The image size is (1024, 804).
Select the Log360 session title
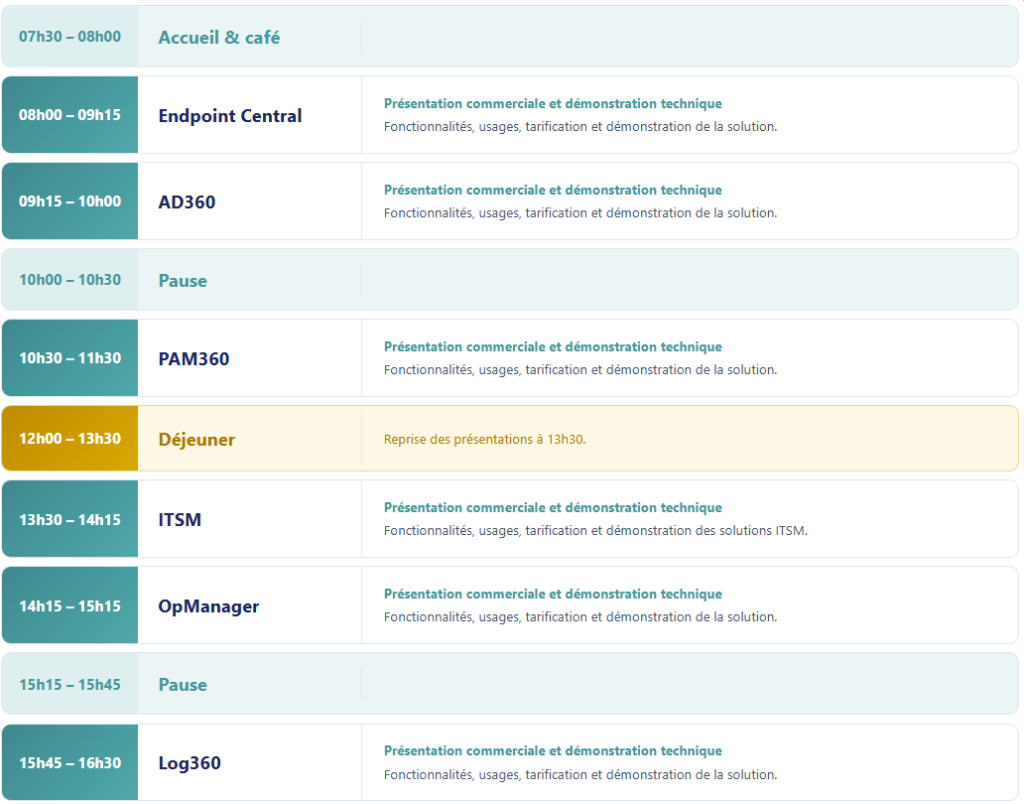(189, 764)
